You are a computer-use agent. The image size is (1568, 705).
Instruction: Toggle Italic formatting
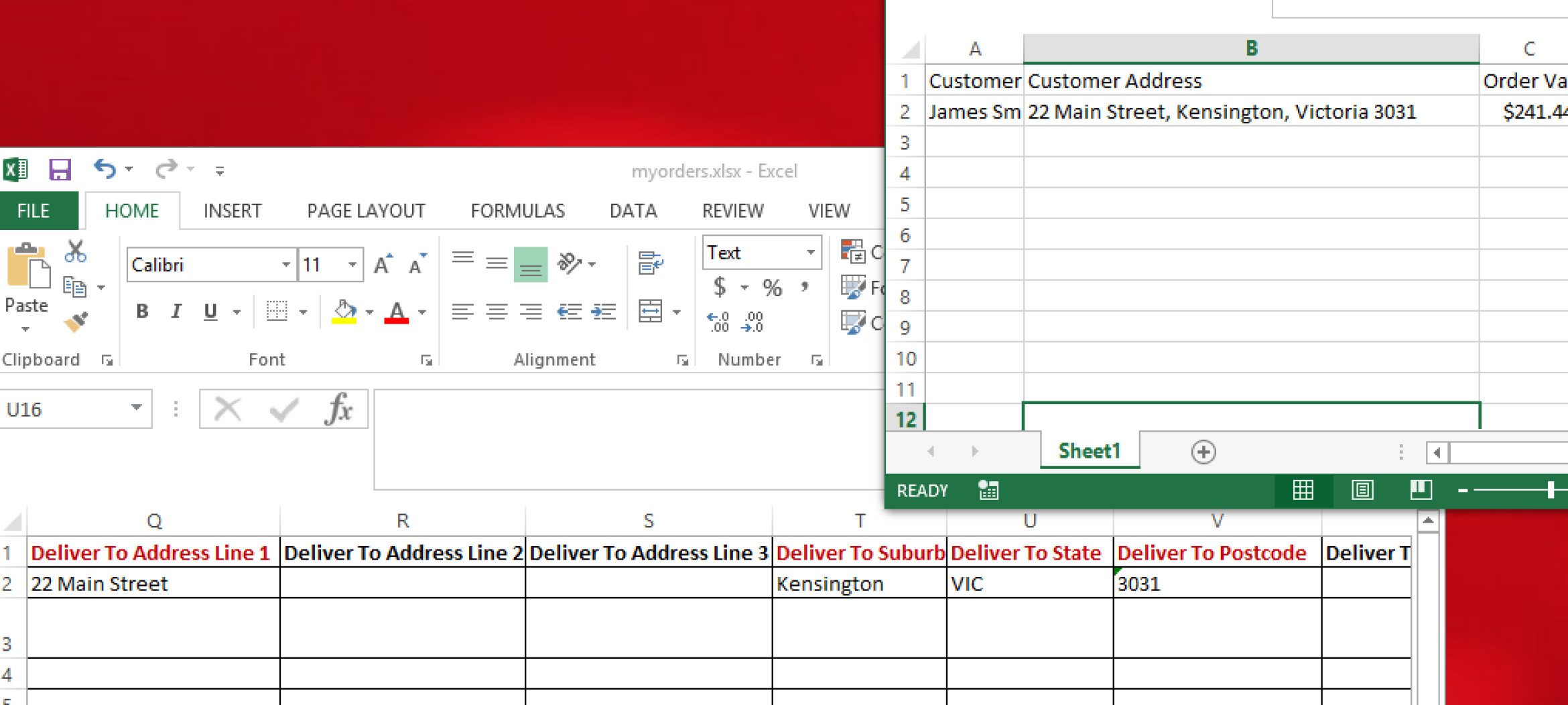click(176, 312)
